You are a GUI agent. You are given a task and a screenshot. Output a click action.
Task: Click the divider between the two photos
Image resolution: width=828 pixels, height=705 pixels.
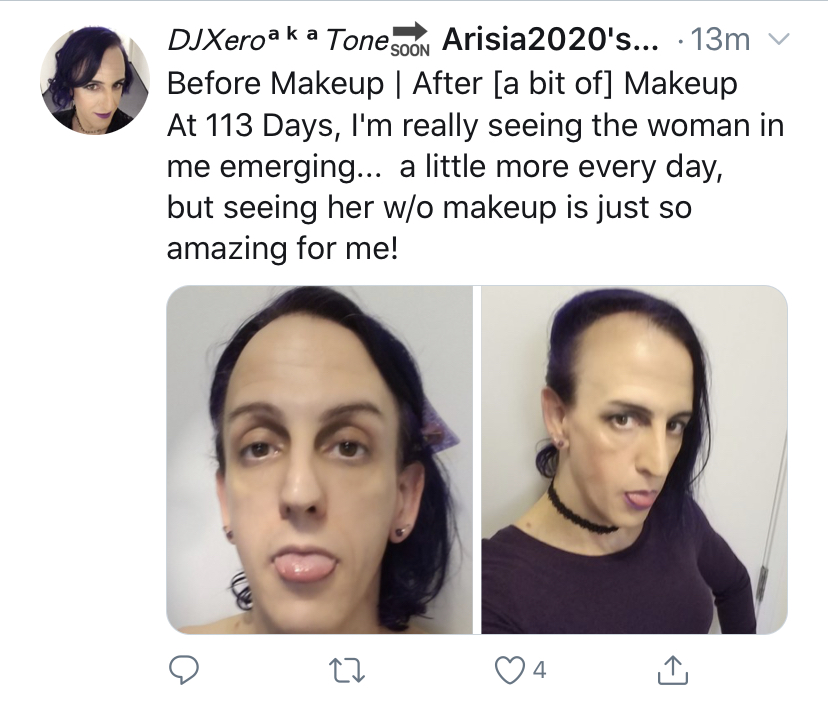[477, 459]
